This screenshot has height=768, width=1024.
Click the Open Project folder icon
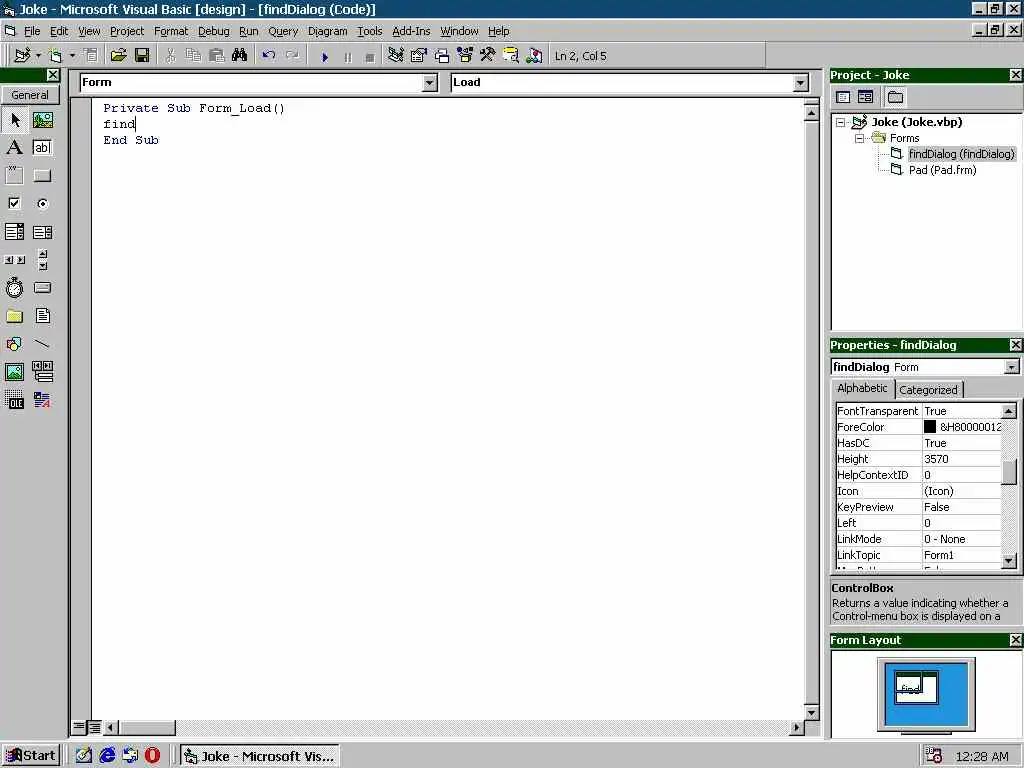click(118, 56)
